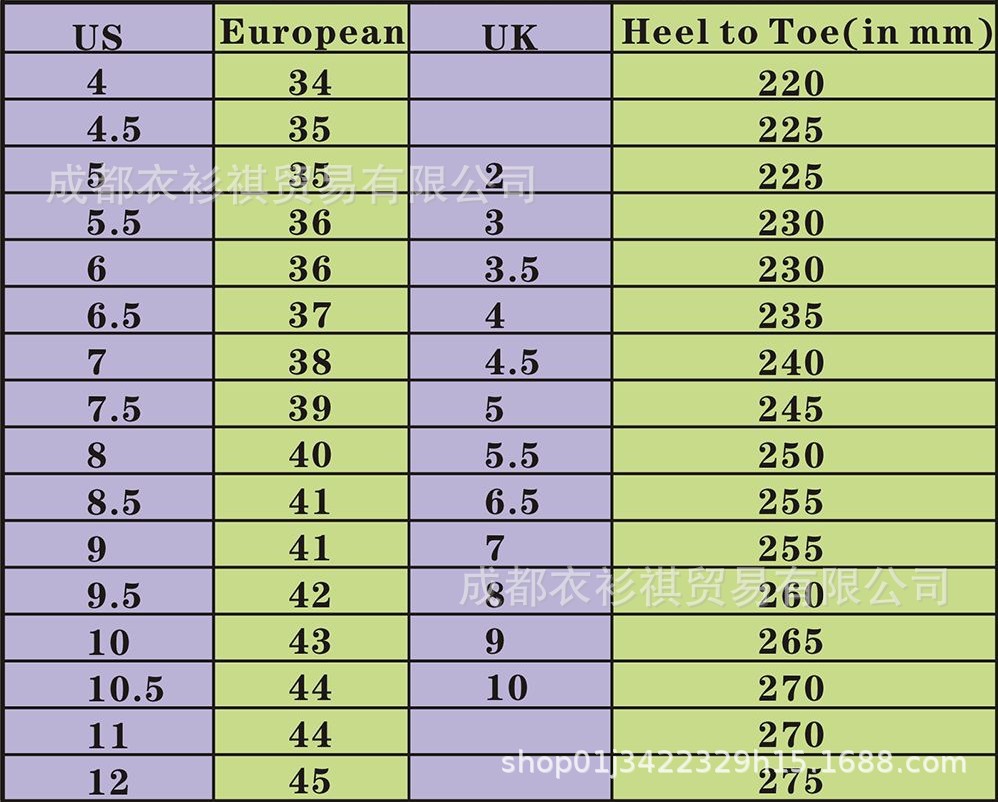
Task: Select US size 10.5 cell
Action: (x=125, y=689)
